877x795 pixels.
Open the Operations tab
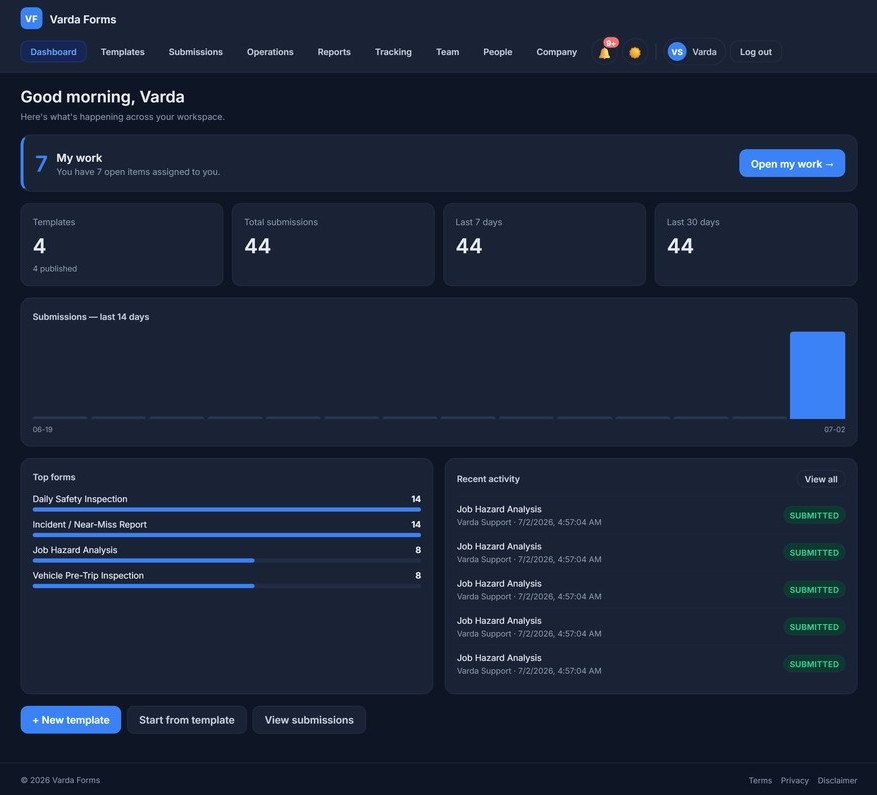[x=270, y=51]
